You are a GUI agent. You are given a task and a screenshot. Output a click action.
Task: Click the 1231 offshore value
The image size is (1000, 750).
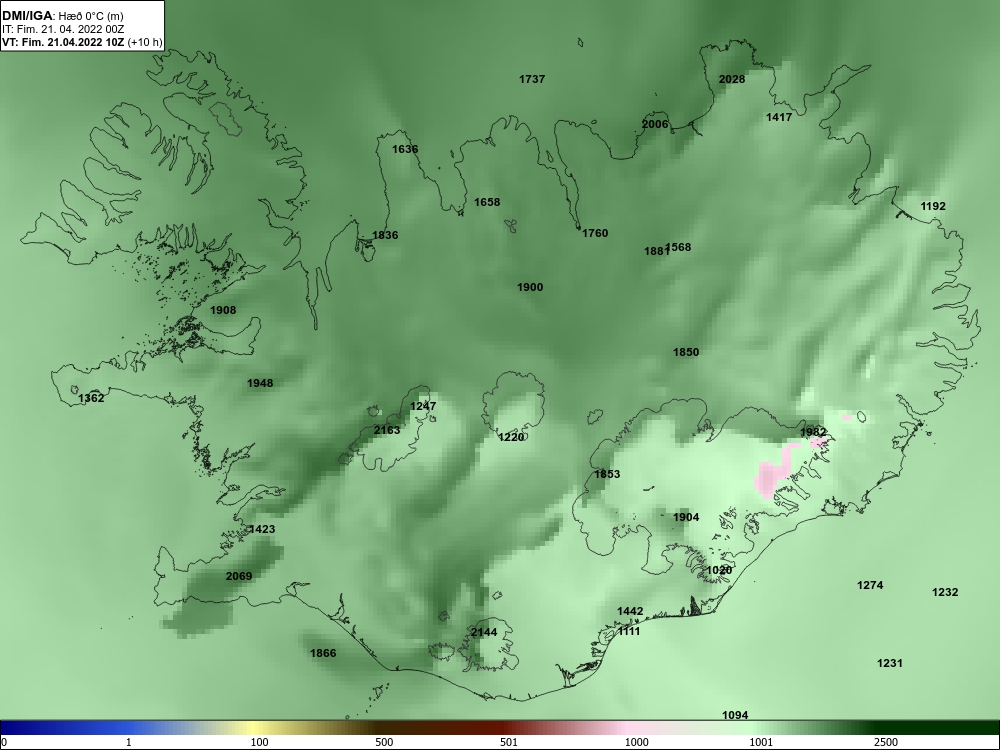click(890, 663)
